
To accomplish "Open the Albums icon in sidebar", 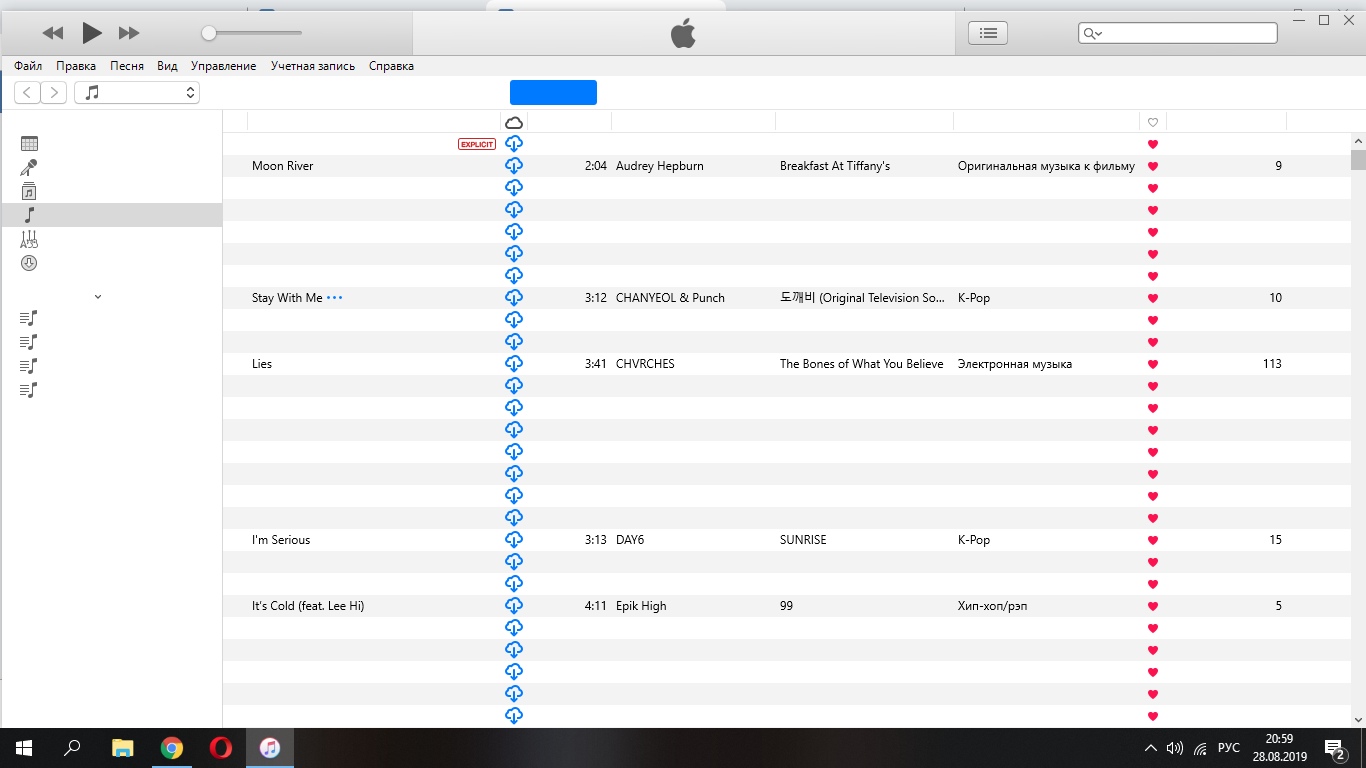I will point(29,192).
